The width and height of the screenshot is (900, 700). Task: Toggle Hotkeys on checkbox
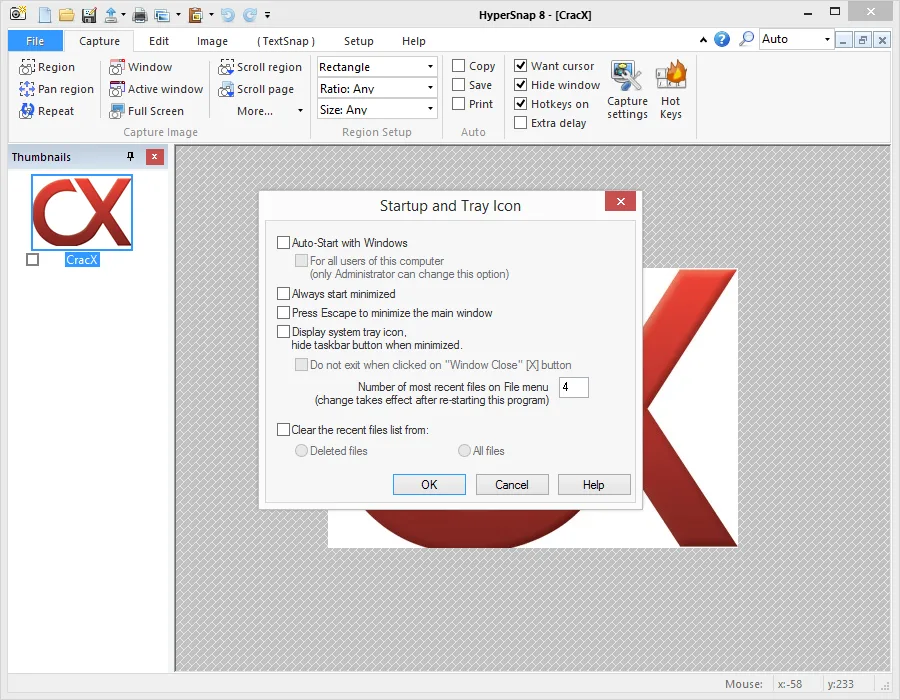pos(520,104)
